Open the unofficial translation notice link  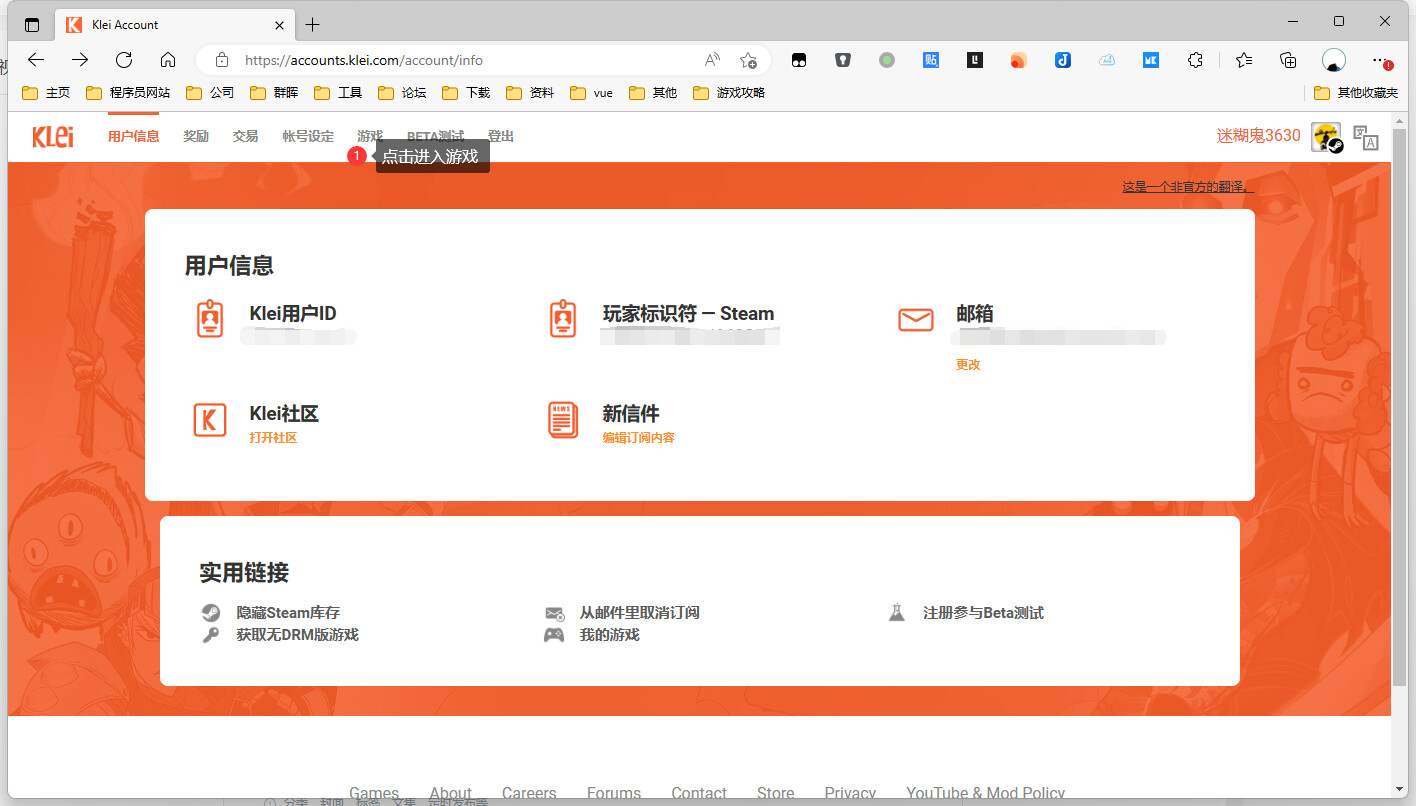pos(1187,187)
